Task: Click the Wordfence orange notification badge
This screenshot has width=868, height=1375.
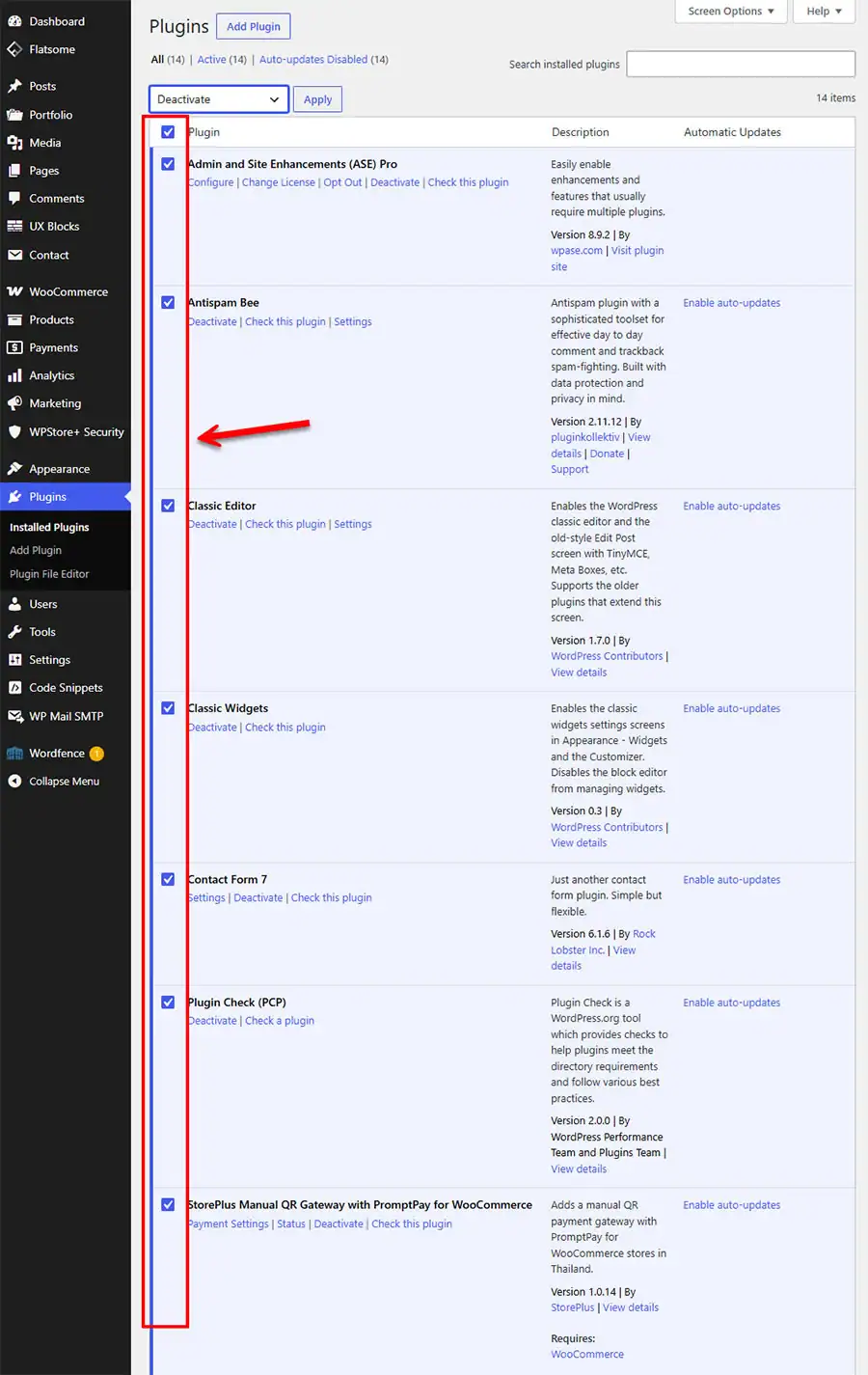Action: tap(96, 754)
